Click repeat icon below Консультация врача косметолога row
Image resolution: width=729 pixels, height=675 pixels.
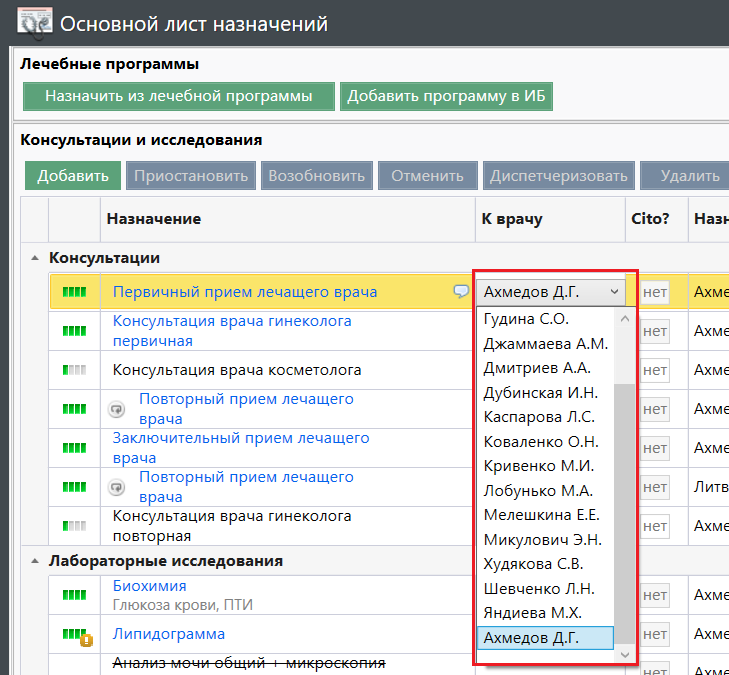click(117, 409)
